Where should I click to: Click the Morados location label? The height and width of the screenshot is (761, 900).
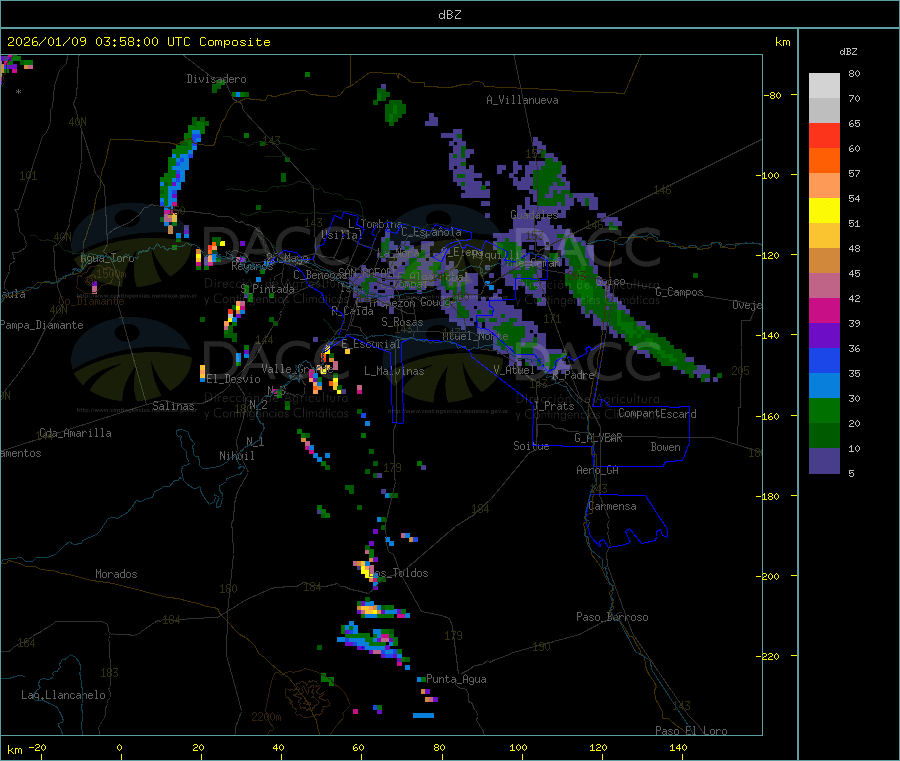click(116, 574)
